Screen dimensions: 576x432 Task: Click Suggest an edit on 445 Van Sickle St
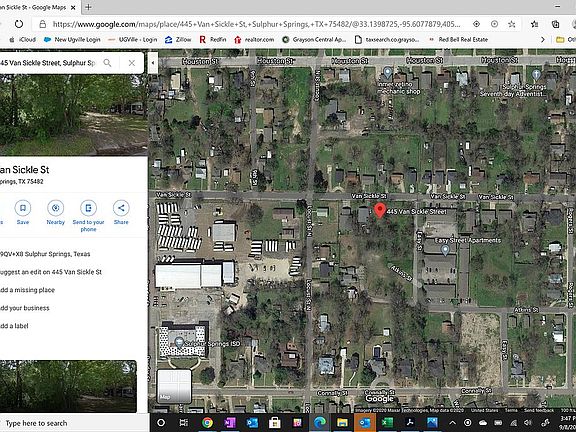51,272
